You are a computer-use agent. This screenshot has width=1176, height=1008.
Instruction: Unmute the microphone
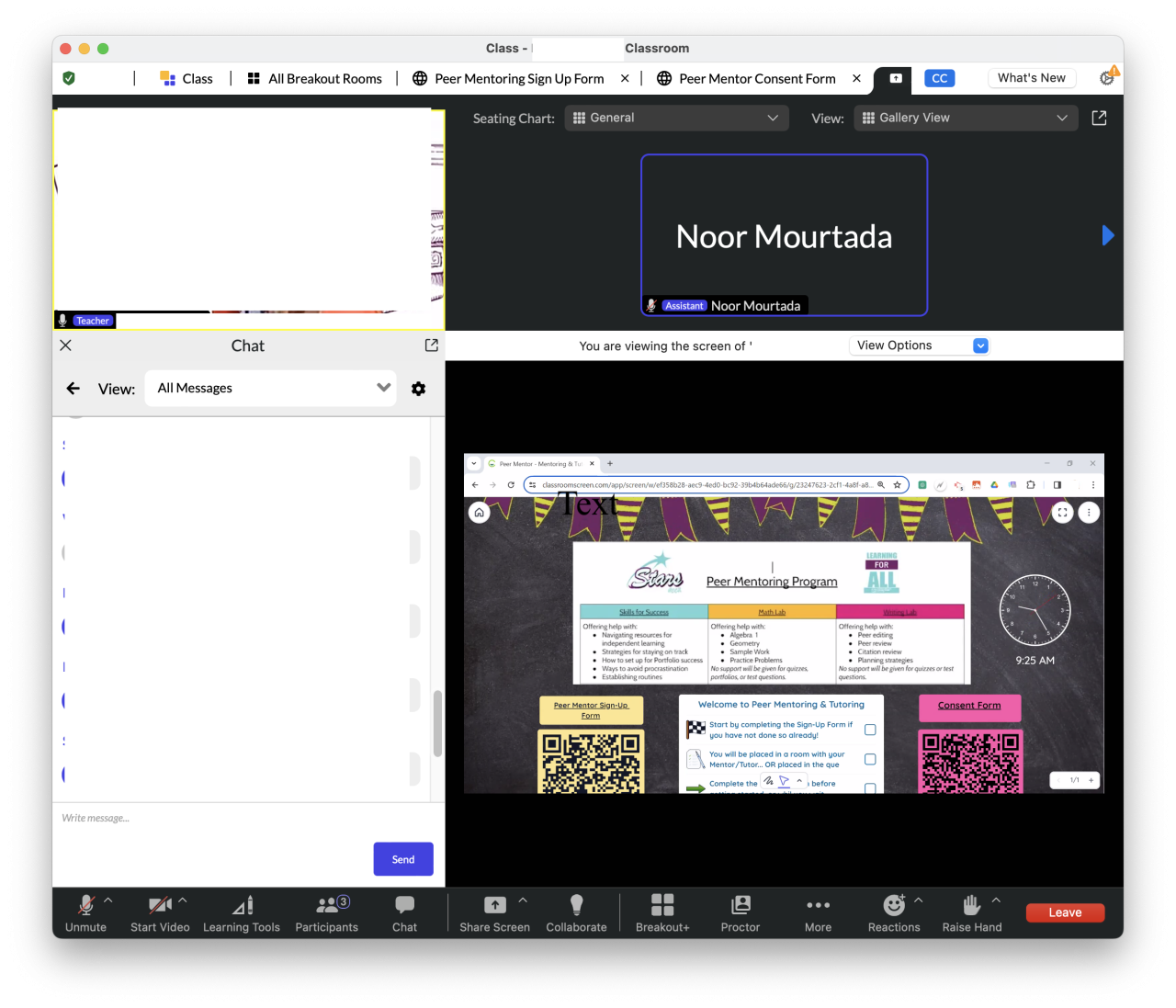point(85,913)
